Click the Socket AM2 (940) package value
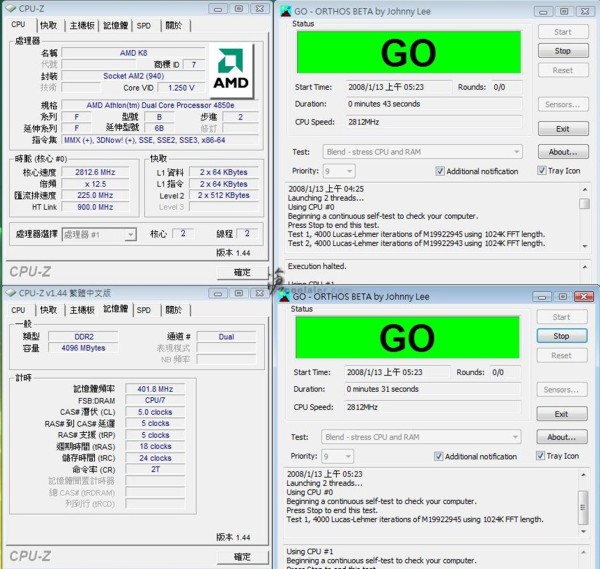This screenshot has width=600, height=569. (x=133, y=76)
